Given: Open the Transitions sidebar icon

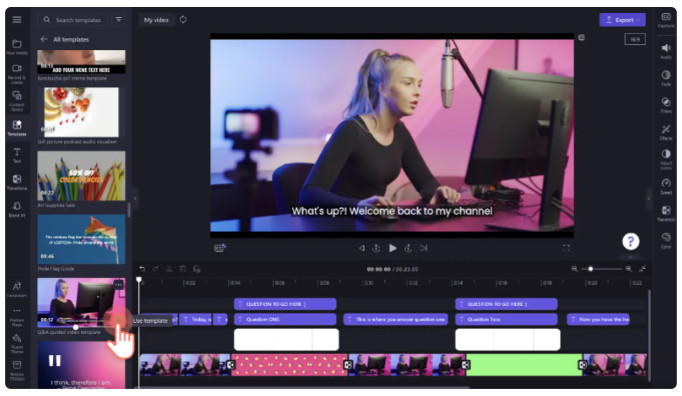Looking at the screenshot, I should pyautogui.click(x=17, y=179).
